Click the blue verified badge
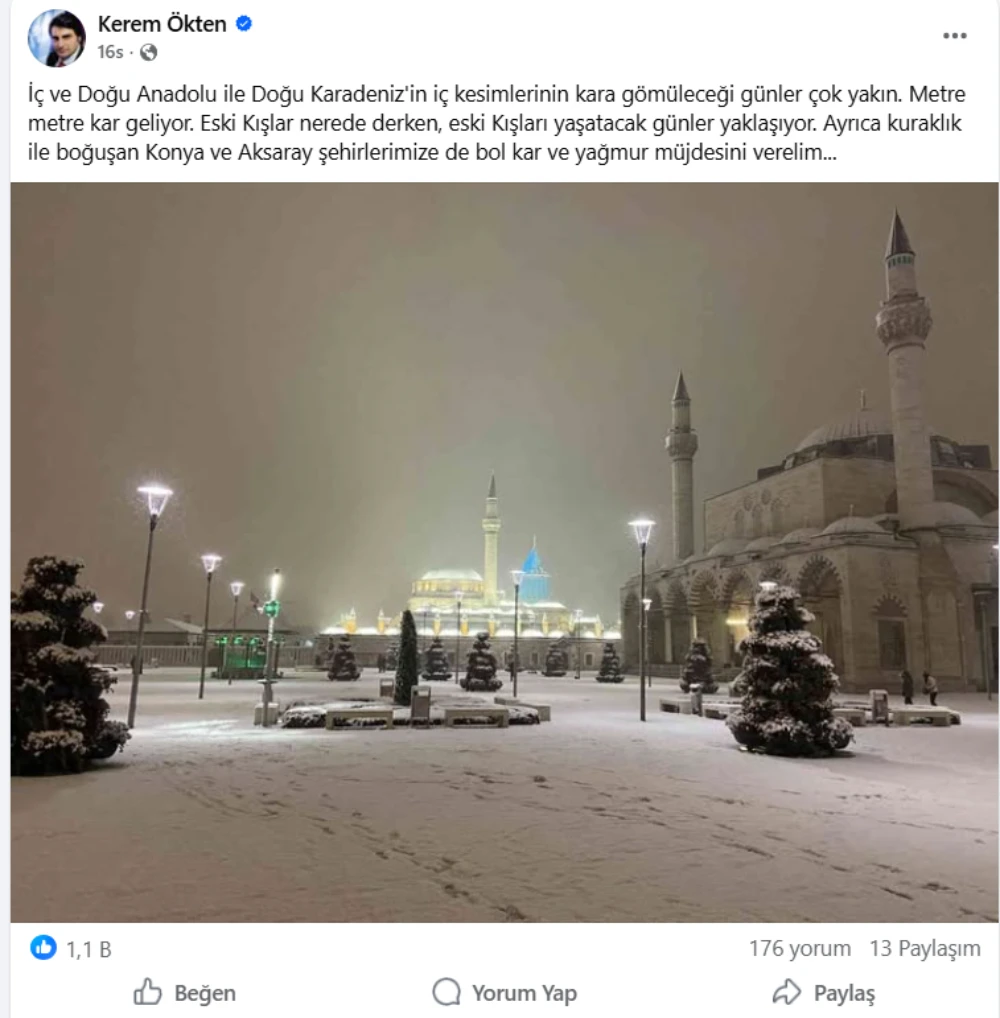Image resolution: width=1000 pixels, height=1018 pixels. click(244, 24)
